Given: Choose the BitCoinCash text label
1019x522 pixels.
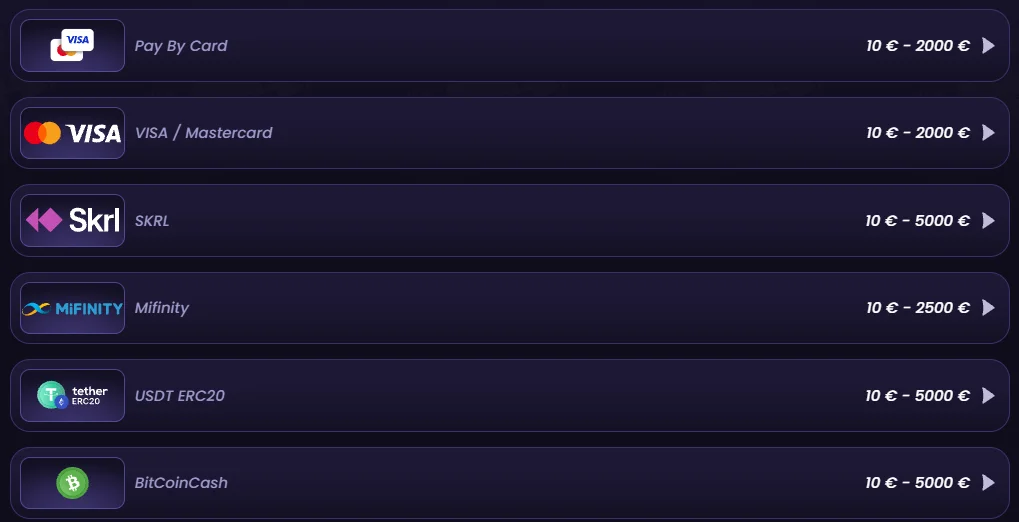Looking at the screenshot, I should click(181, 483).
